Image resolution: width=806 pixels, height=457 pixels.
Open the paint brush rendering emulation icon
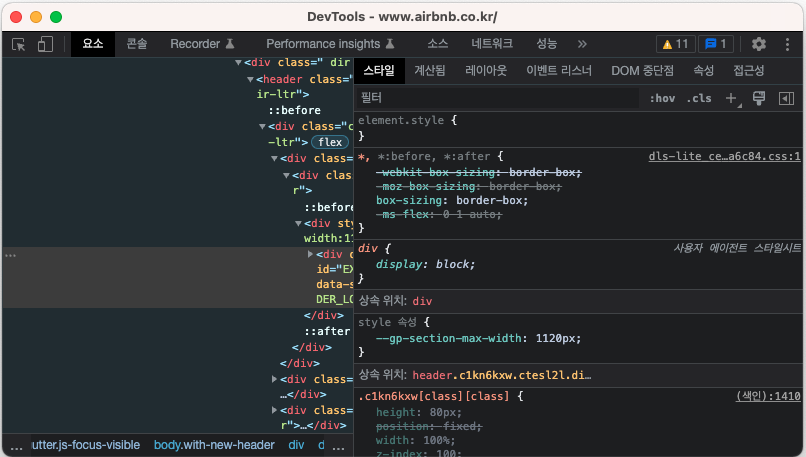coord(759,98)
